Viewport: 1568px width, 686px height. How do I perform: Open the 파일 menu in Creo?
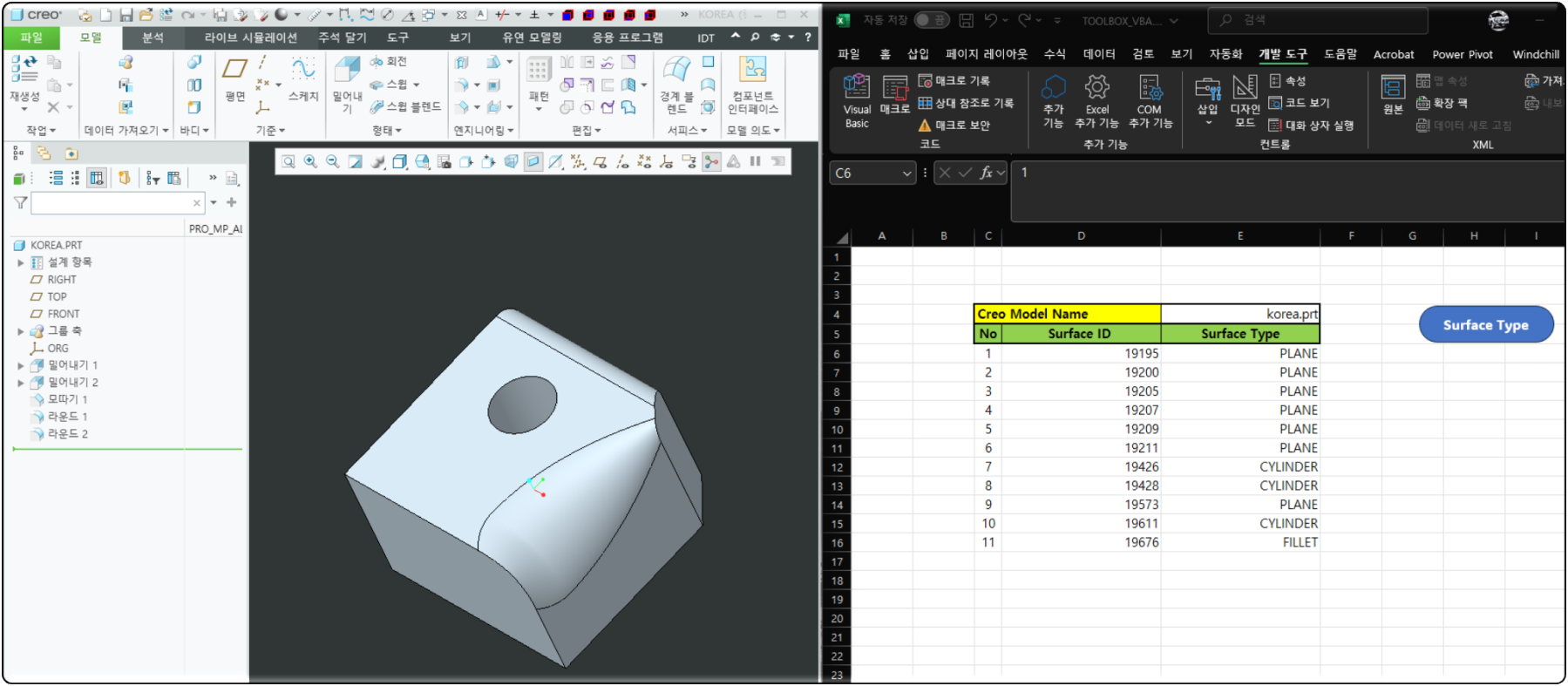point(31,37)
